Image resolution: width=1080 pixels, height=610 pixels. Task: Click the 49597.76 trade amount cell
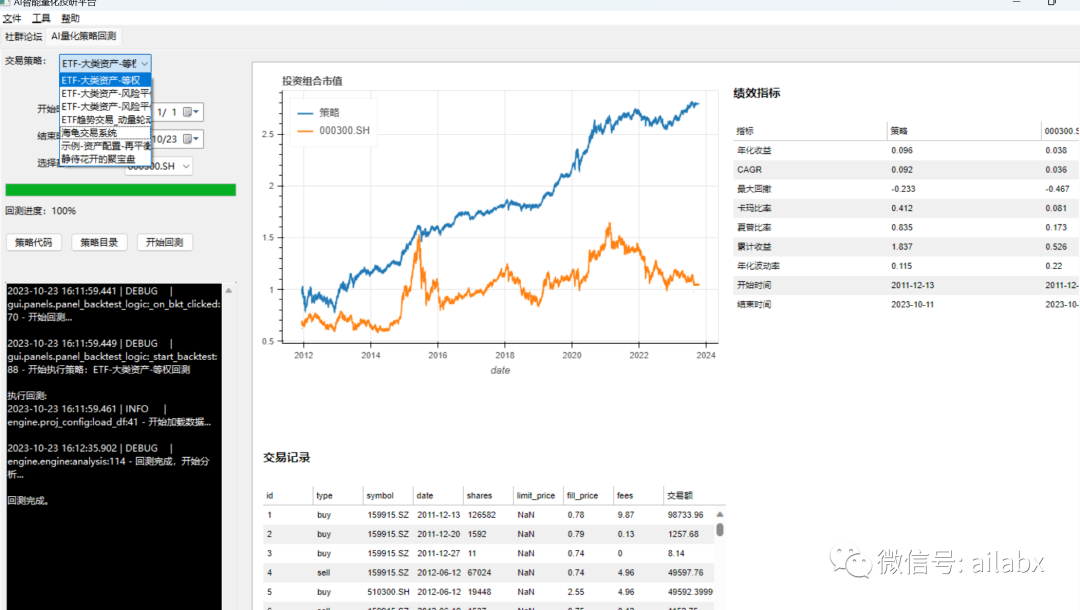tap(685, 573)
